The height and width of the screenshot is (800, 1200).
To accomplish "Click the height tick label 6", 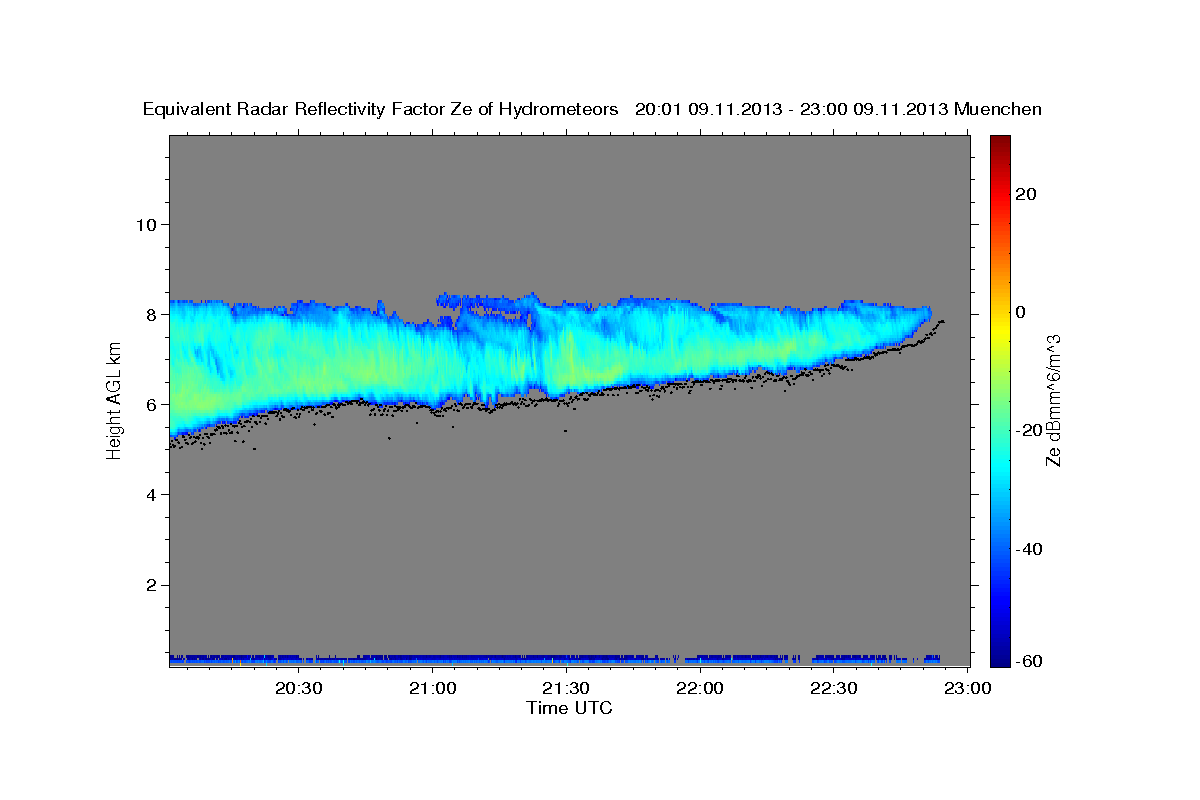I will [x=152, y=404].
